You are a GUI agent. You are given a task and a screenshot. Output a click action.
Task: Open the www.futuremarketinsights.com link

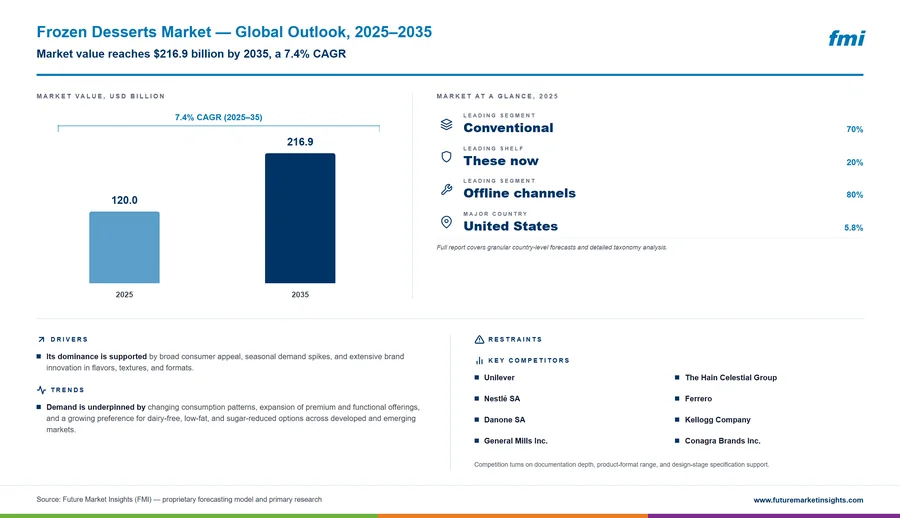808,500
